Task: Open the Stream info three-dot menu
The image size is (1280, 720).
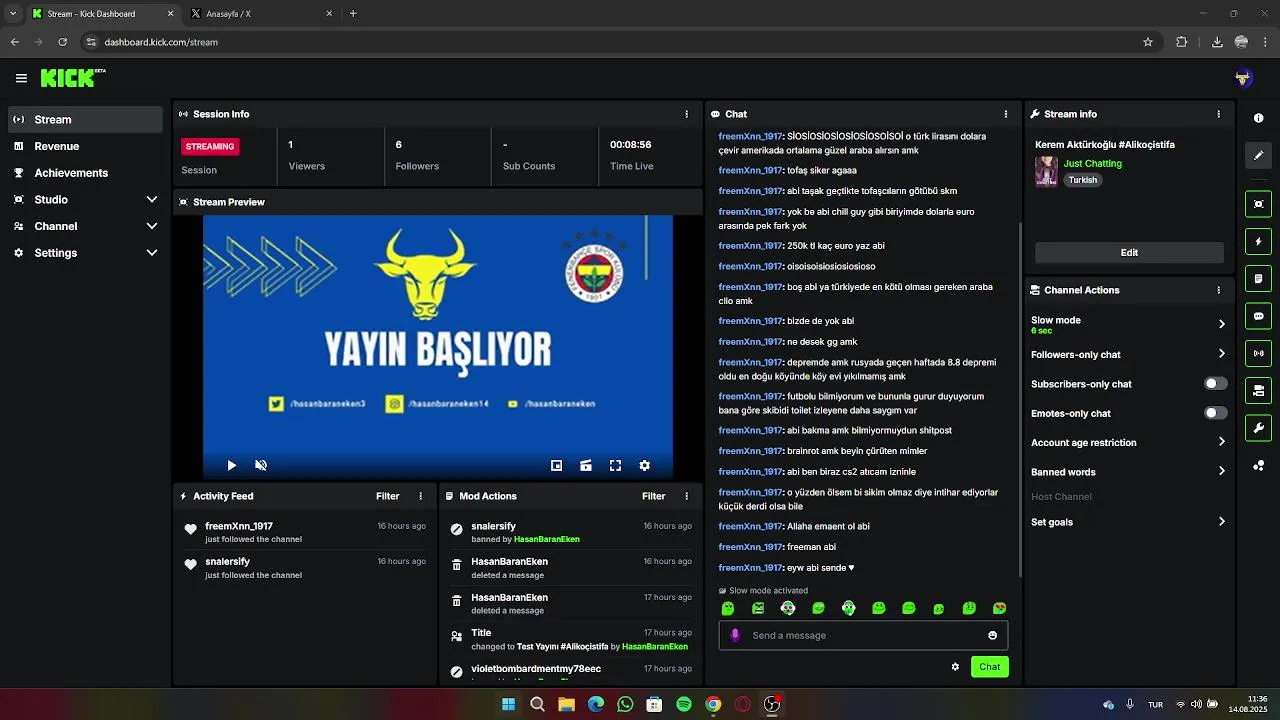Action: [x=1218, y=114]
